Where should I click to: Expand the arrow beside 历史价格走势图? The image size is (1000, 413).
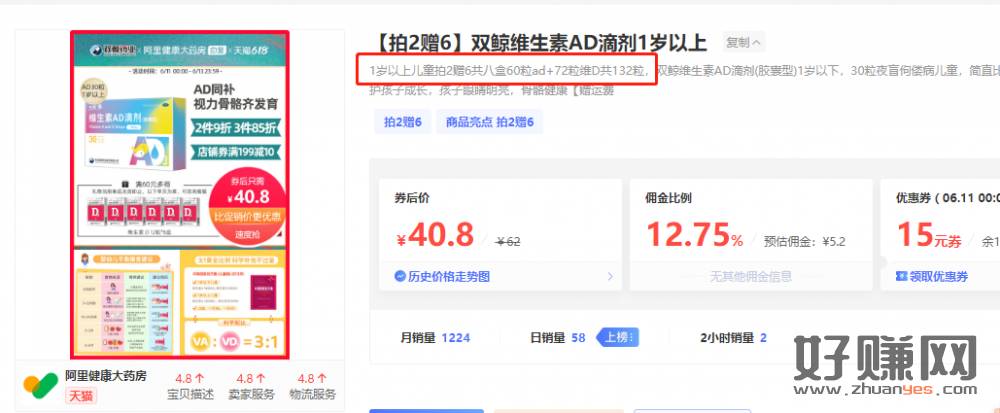point(610,277)
